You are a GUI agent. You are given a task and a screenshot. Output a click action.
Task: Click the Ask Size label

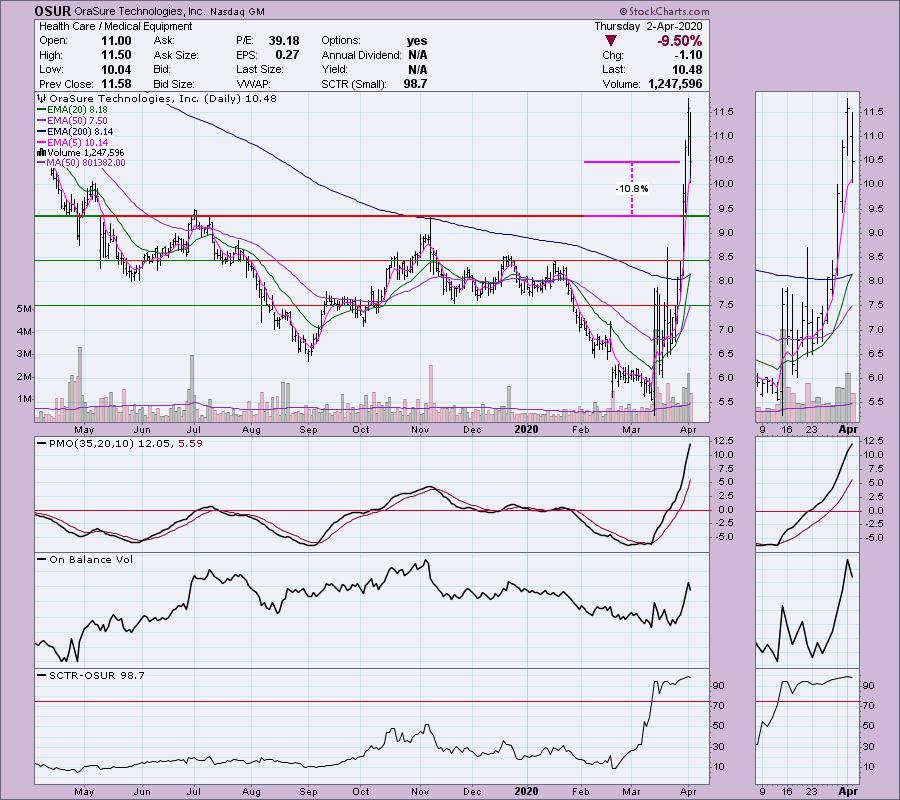point(176,55)
